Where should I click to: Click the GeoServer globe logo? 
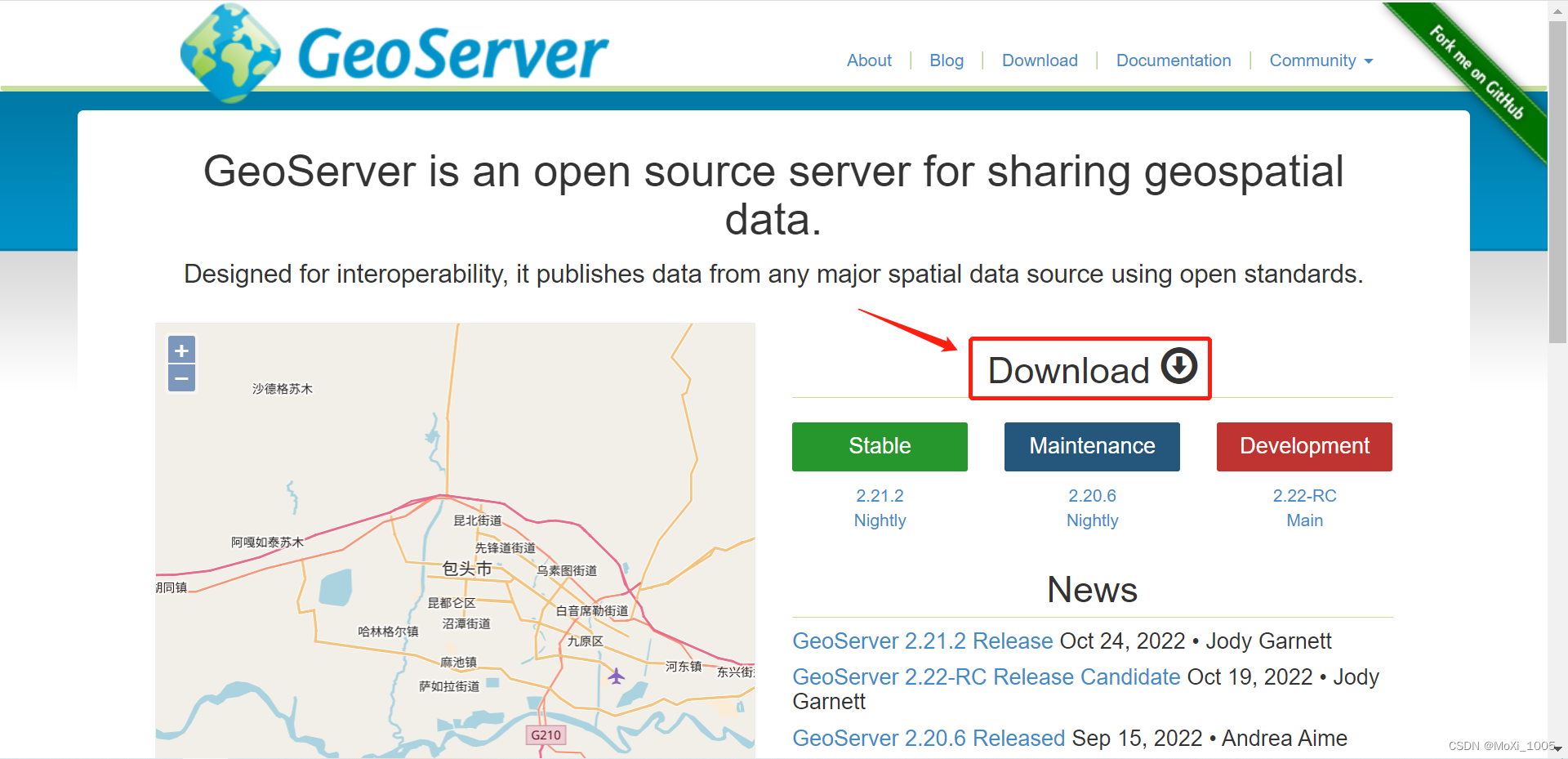tap(230, 53)
